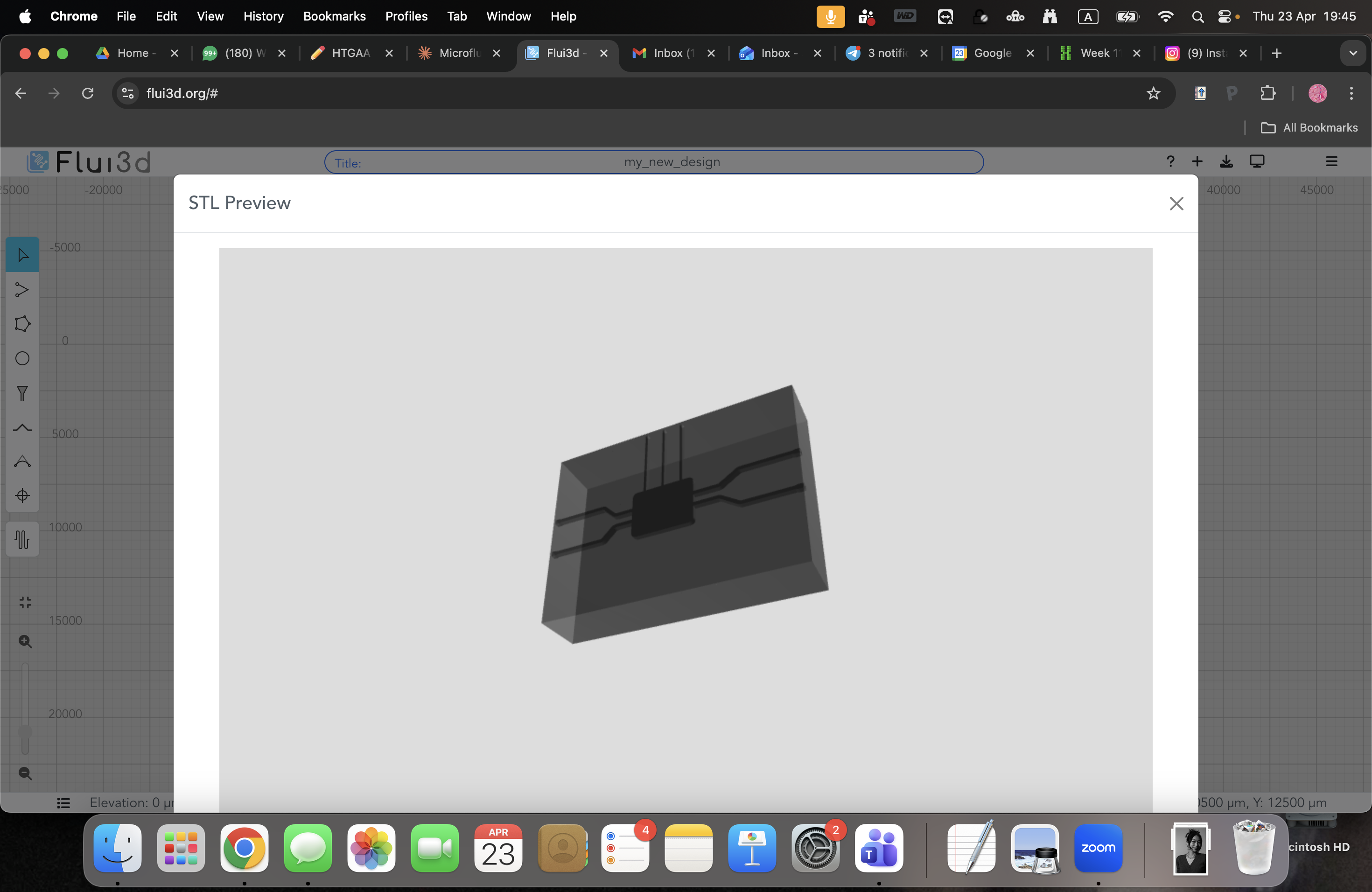Screen dimensions: 1372x892
Task: Select the arrow pointer tool in Flui3d toolbar
Action: 22,255
